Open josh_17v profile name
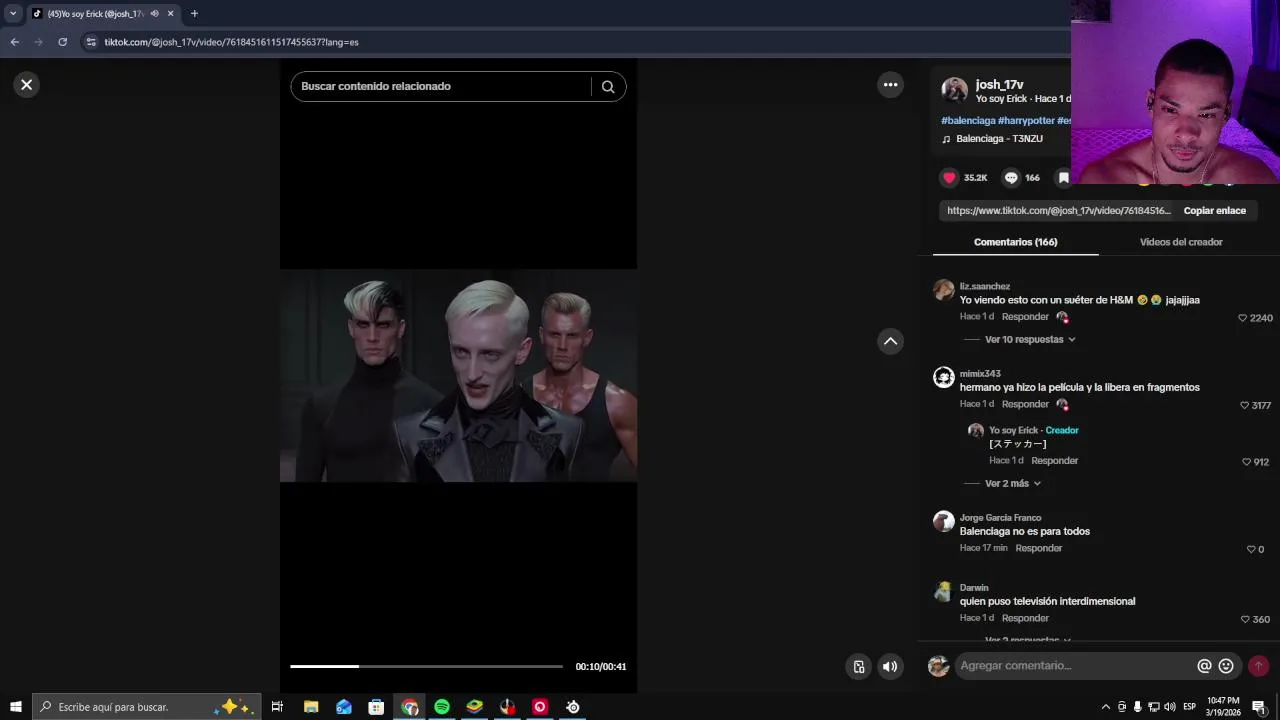 (999, 85)
